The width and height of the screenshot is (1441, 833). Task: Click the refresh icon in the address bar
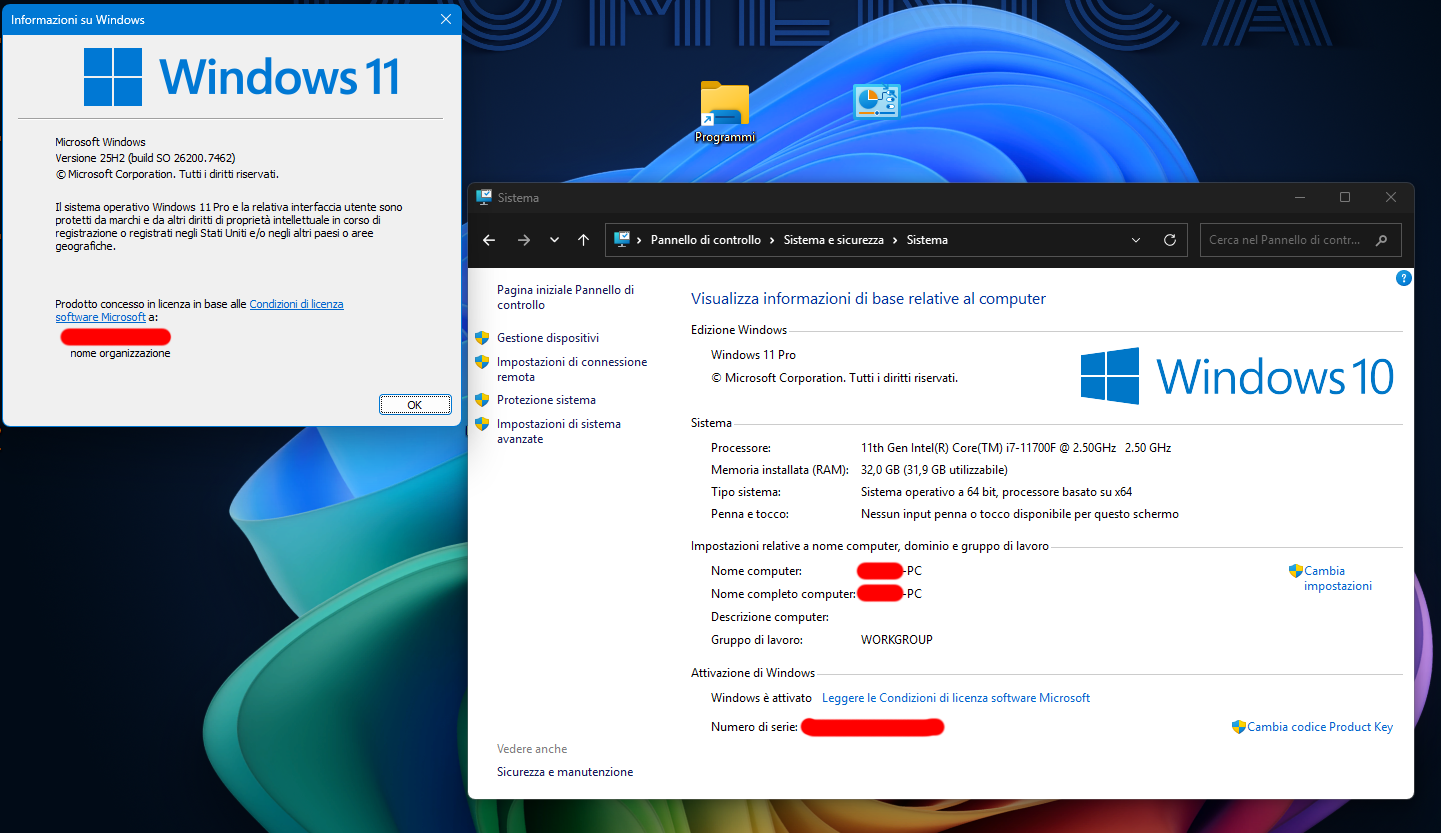pos(1169,240)
